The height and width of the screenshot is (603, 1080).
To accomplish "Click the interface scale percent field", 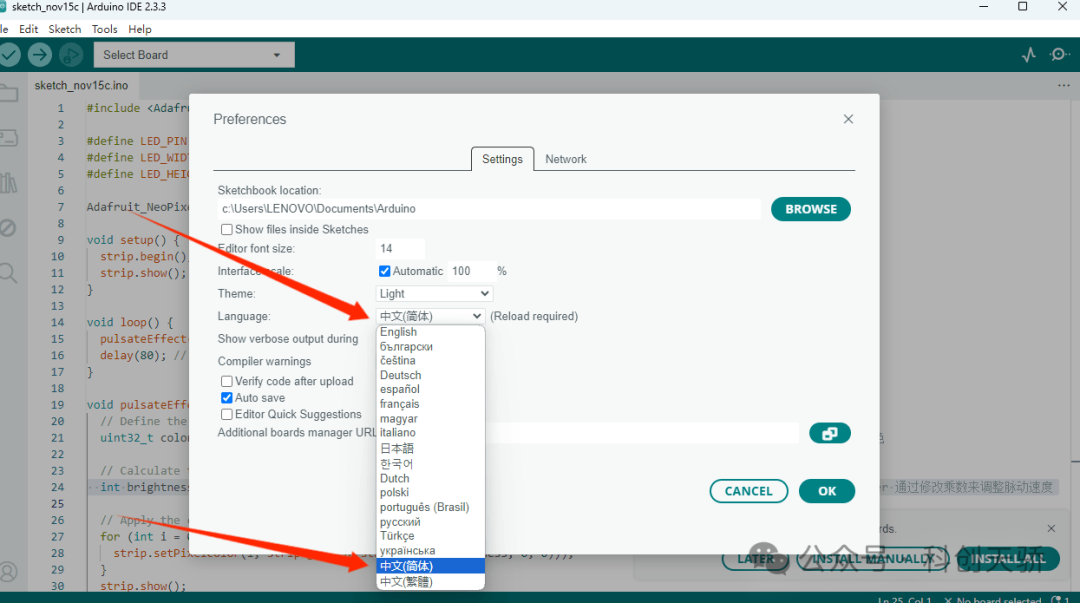I will pos(472,271).
